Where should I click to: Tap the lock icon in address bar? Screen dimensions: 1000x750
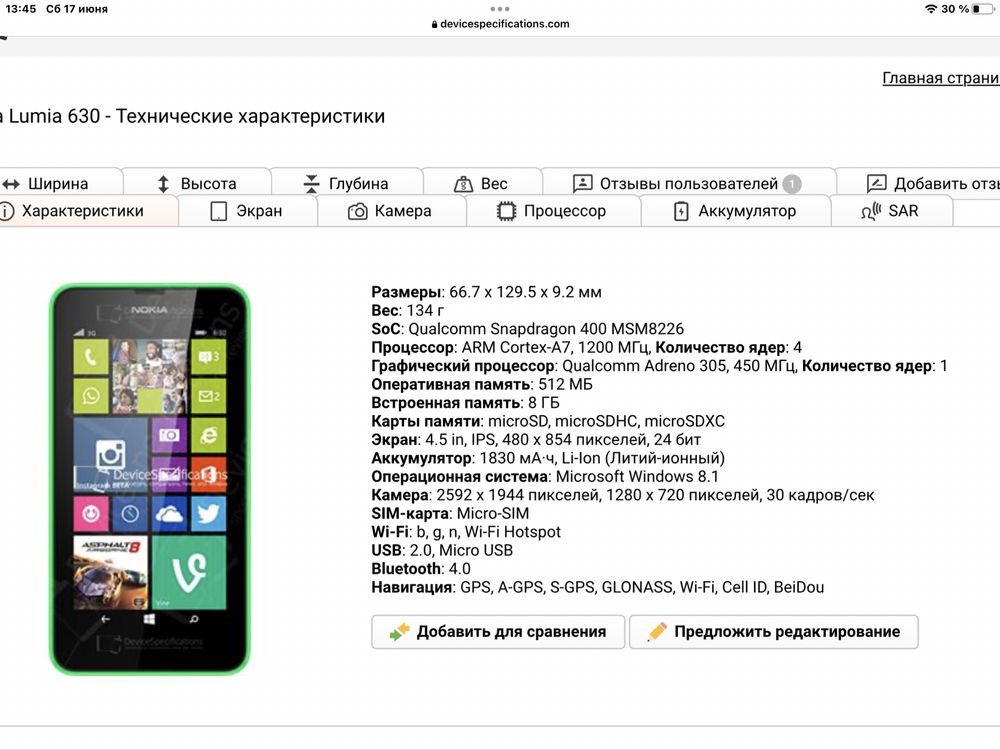[x=434, y=24]
